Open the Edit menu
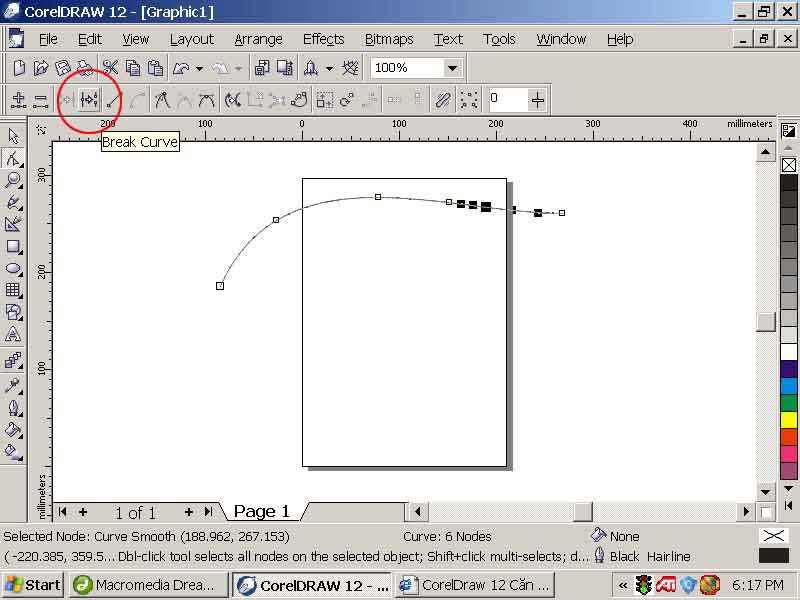 pos(90,39)
